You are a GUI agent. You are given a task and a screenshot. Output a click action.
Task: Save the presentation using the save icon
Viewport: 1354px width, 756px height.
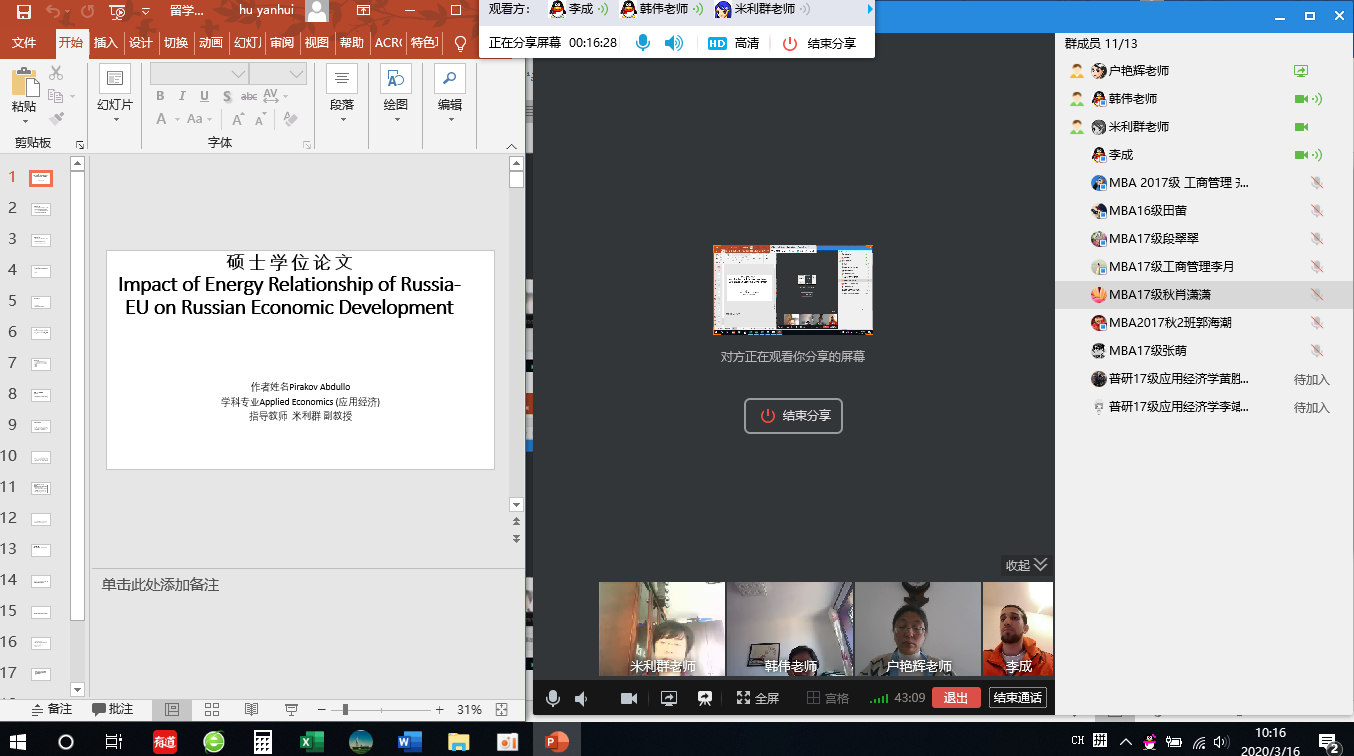[x=23, y=12]
